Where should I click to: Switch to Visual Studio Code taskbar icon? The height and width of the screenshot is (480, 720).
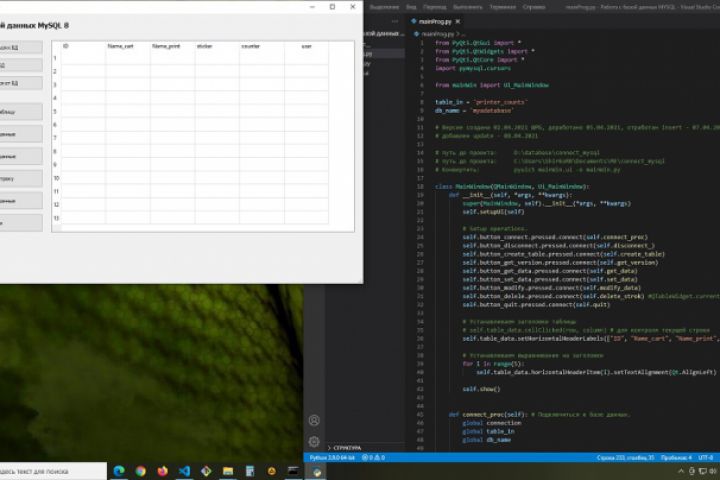click(185, 471)
